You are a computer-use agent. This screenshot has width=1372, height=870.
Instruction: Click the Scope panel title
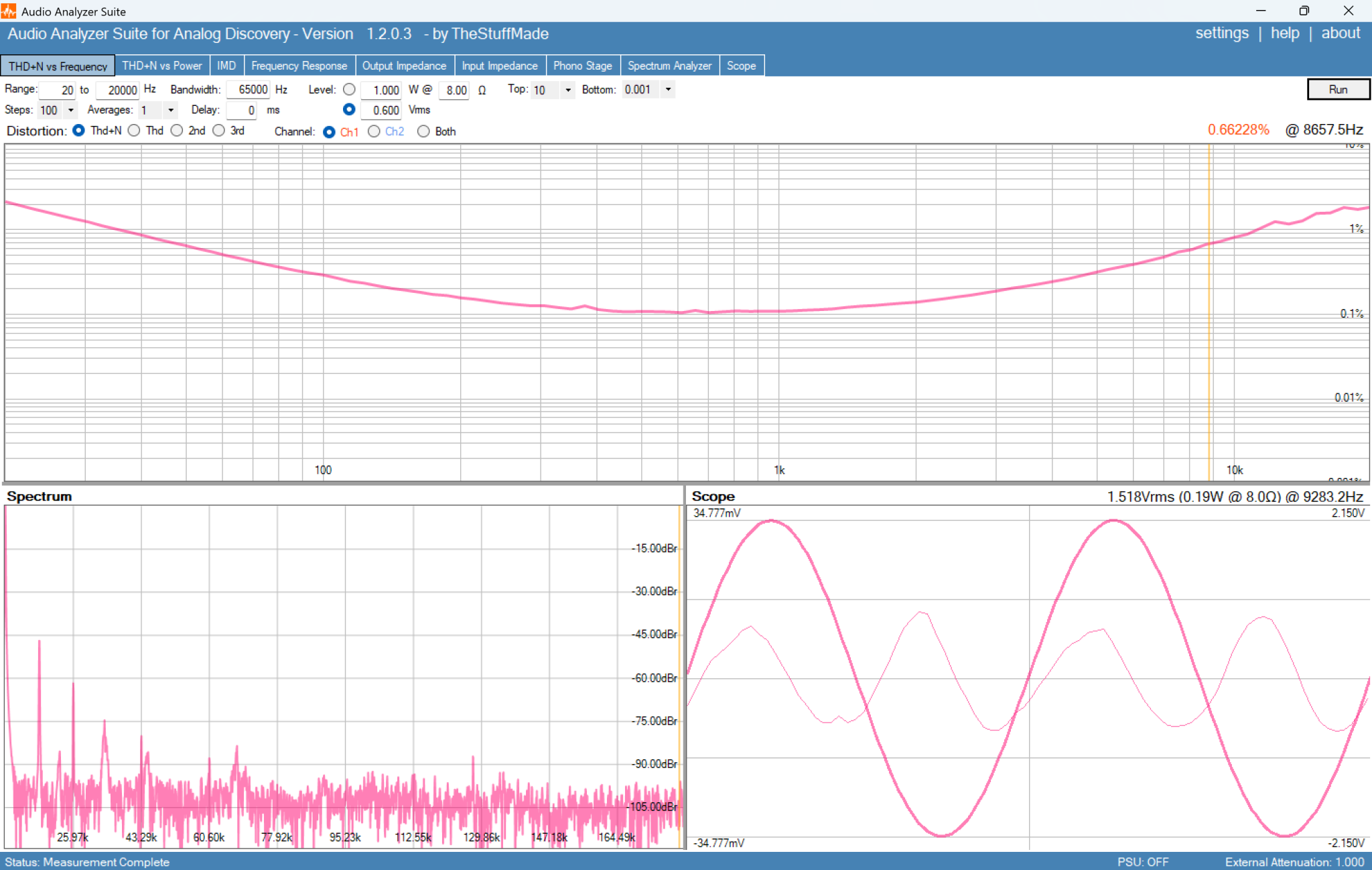click(x=713, y=496)
